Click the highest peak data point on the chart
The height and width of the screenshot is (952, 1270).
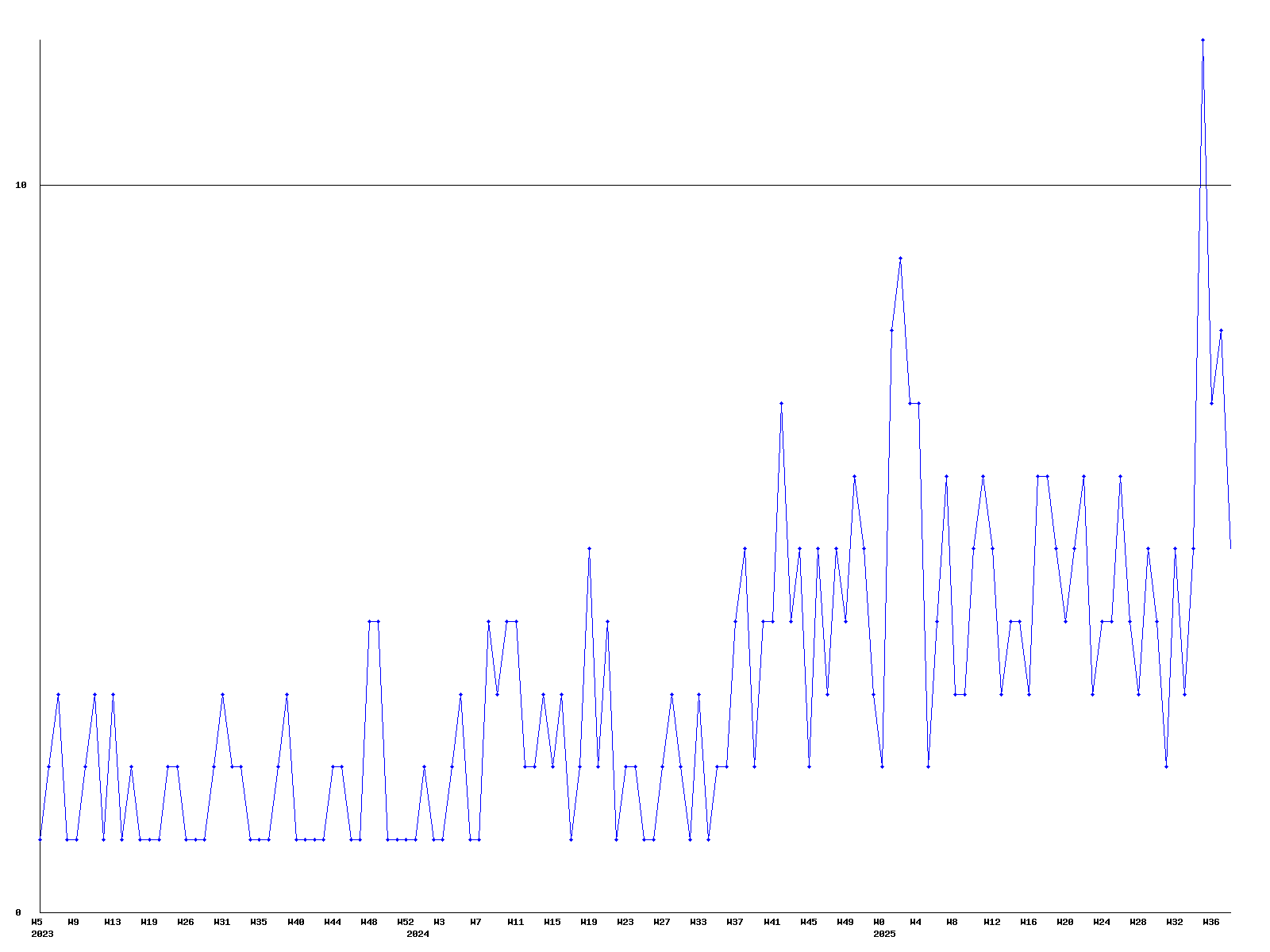[1203, 40]
